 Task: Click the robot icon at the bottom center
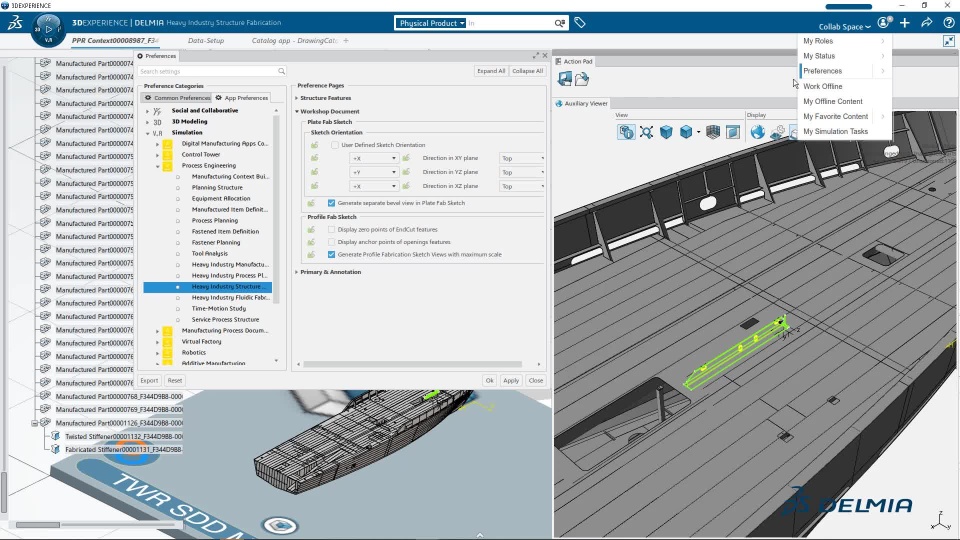pos(280,525)
